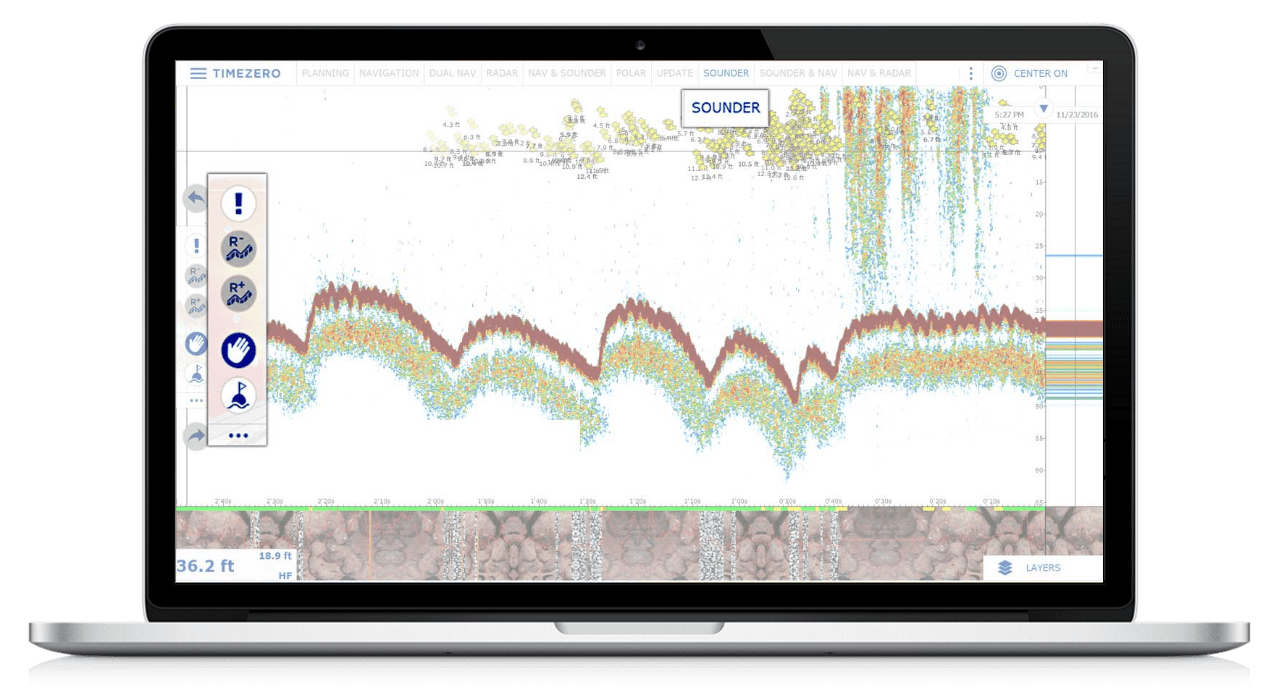Select the buoy flag mark tool
This screenshot has height=690, width=1280.
click(x=238, y=396)
